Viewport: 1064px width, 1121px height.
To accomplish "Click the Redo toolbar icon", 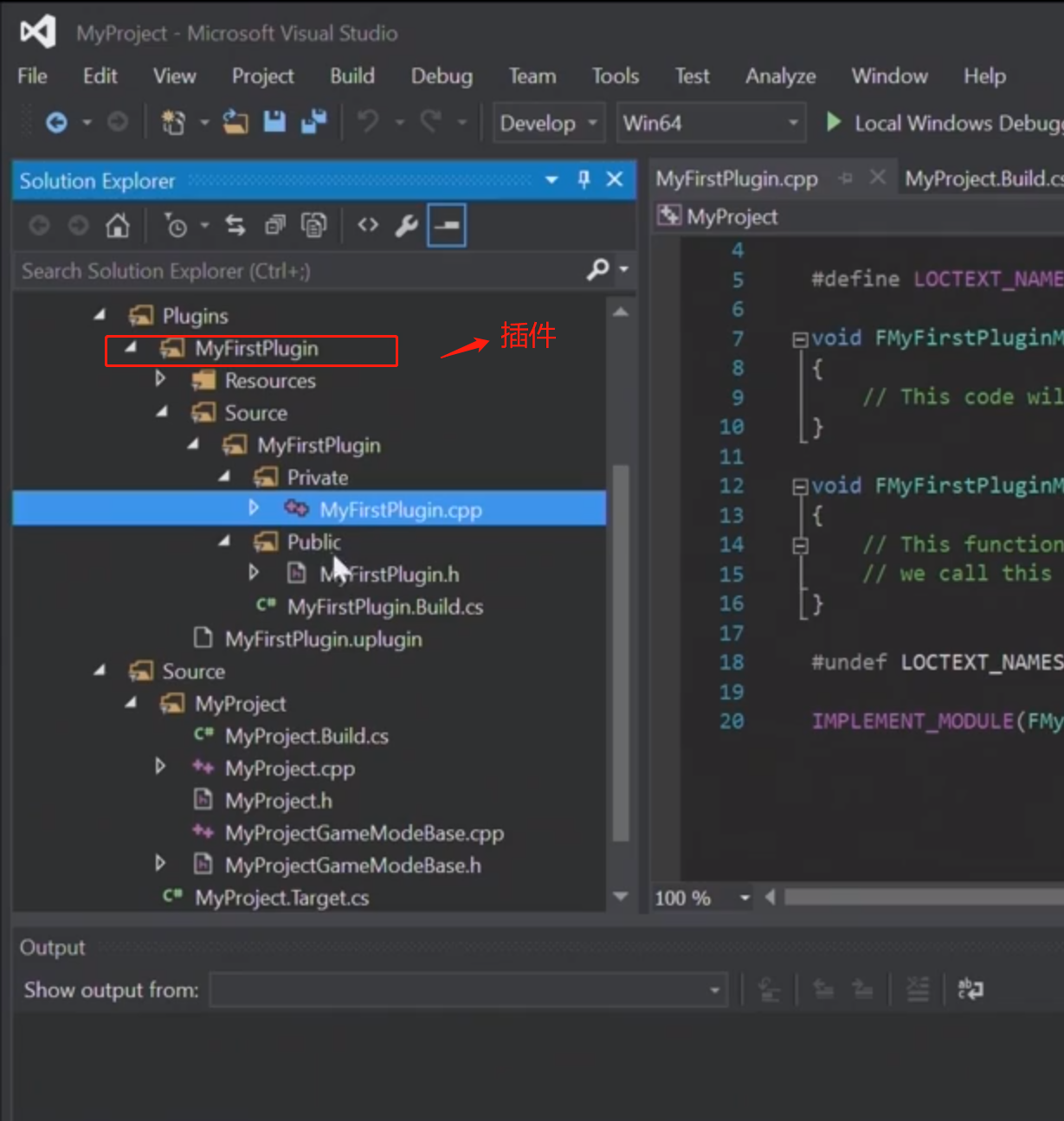I will pos(430,122).
